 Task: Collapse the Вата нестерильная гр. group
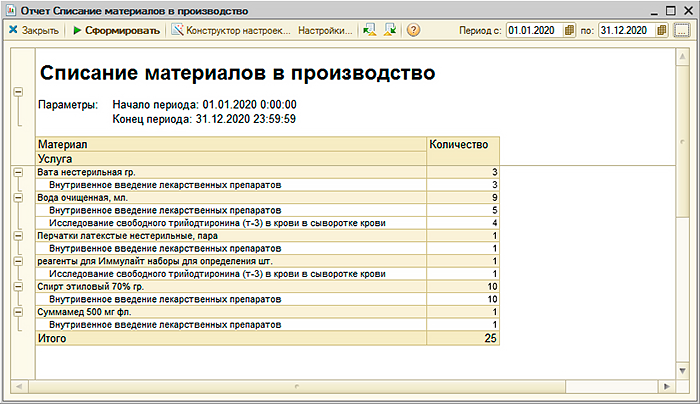(18, 173)
